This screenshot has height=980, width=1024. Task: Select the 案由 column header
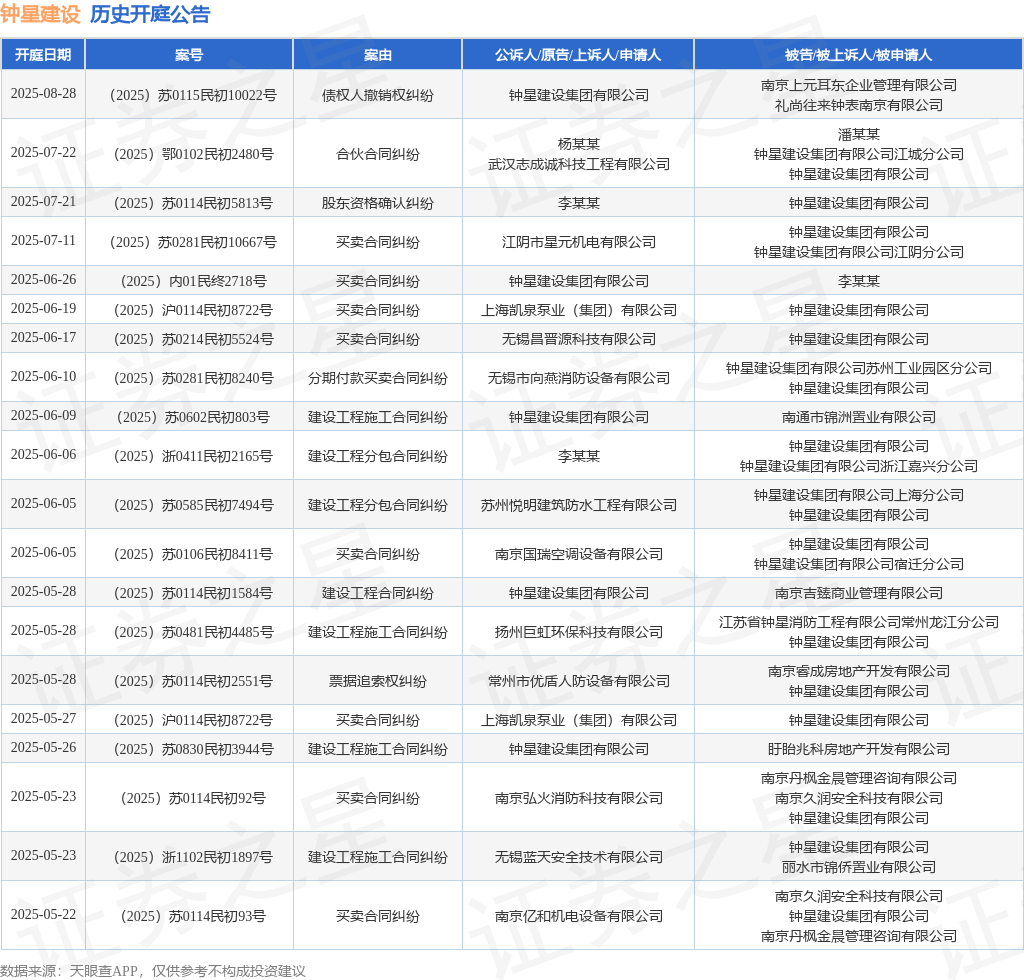[377, 55]
